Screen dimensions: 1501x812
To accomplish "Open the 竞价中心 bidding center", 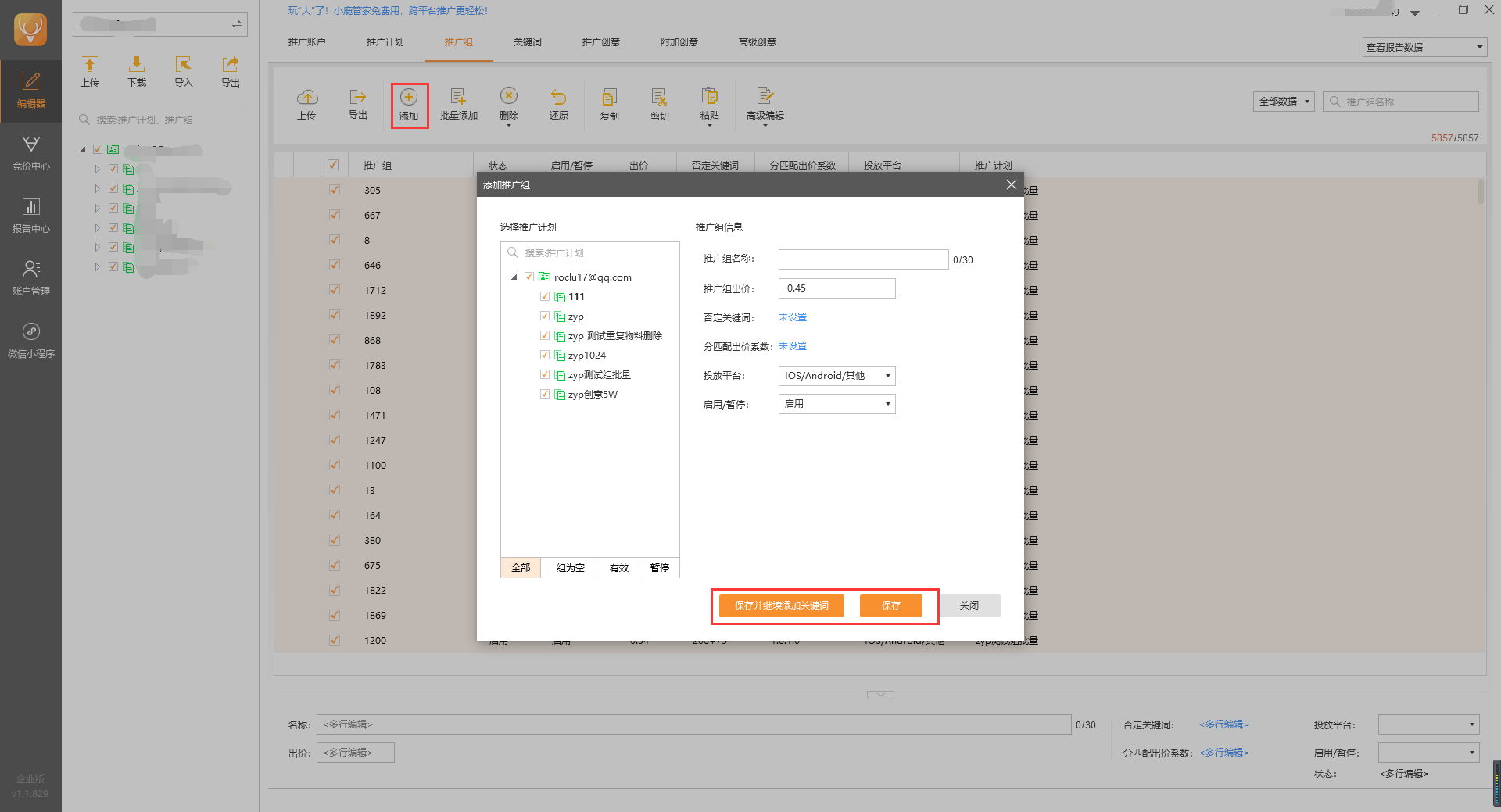I will point(30,153).
